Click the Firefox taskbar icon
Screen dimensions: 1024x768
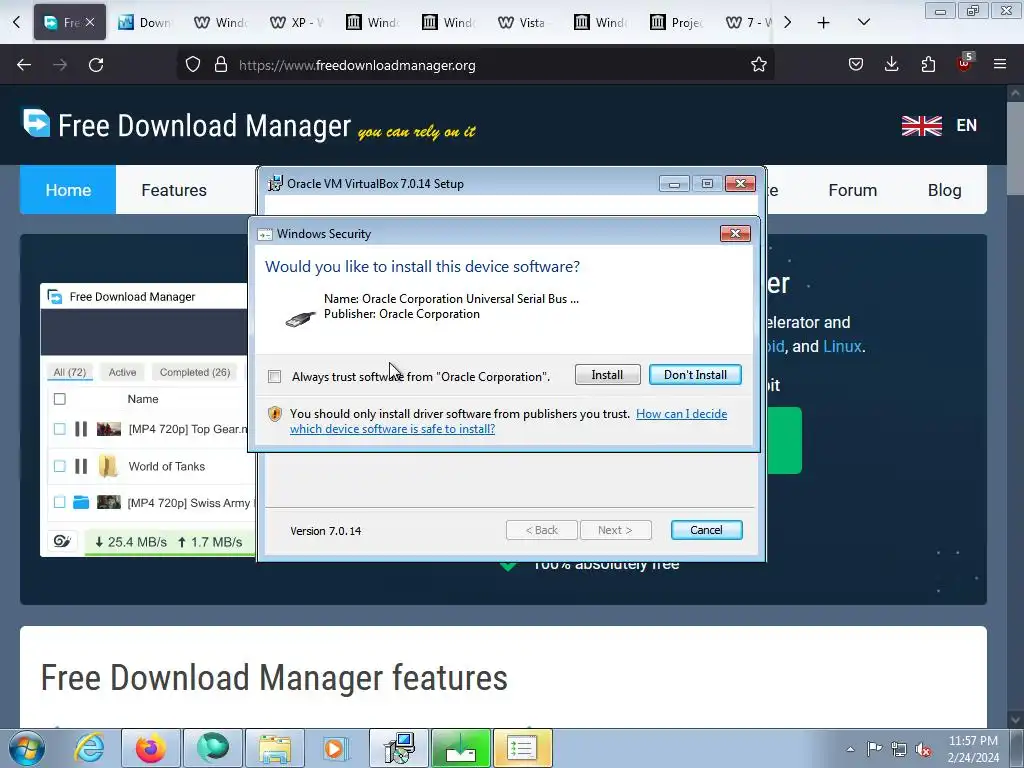coord(150,748)
